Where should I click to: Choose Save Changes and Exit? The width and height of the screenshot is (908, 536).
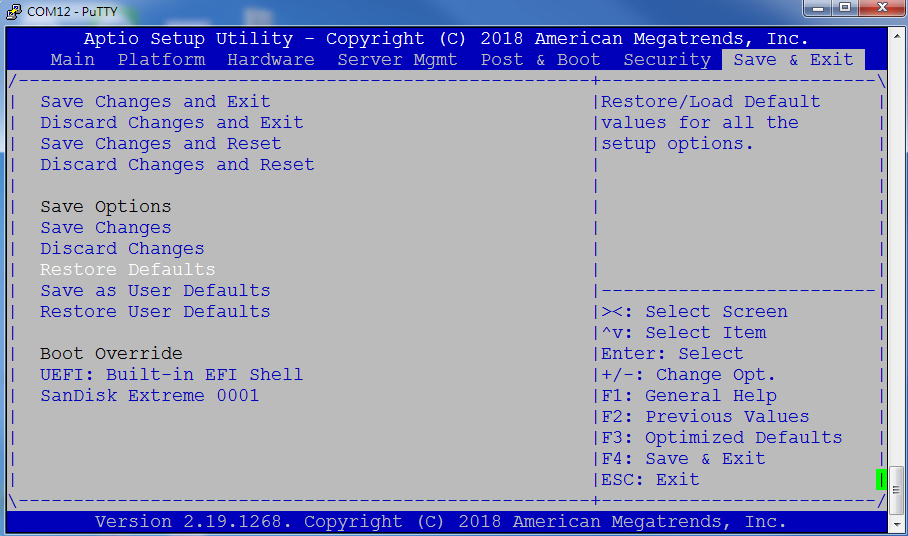pyautogui.click(x=155, y=101)
